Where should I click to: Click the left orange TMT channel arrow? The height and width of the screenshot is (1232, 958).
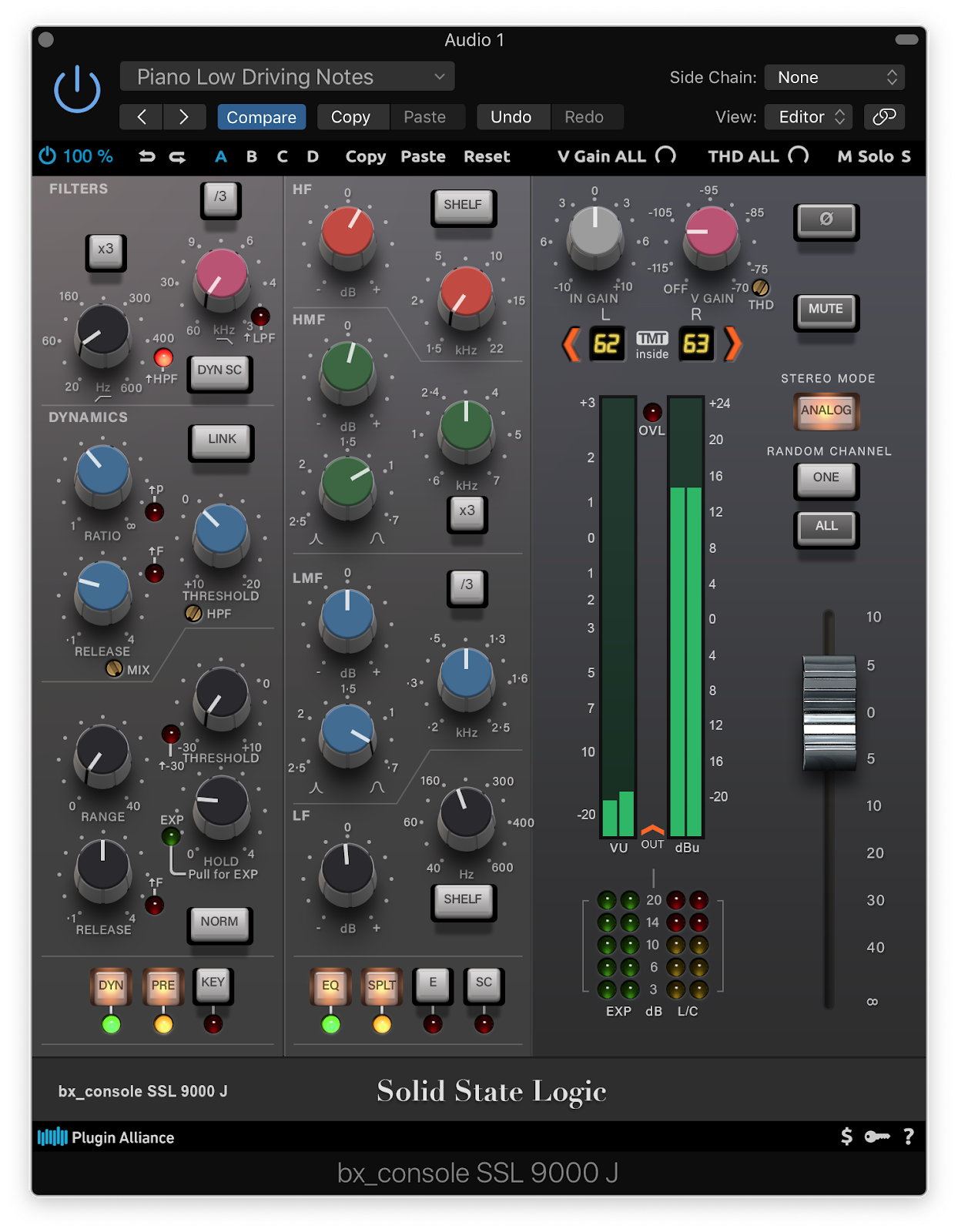tap(571, 343)
